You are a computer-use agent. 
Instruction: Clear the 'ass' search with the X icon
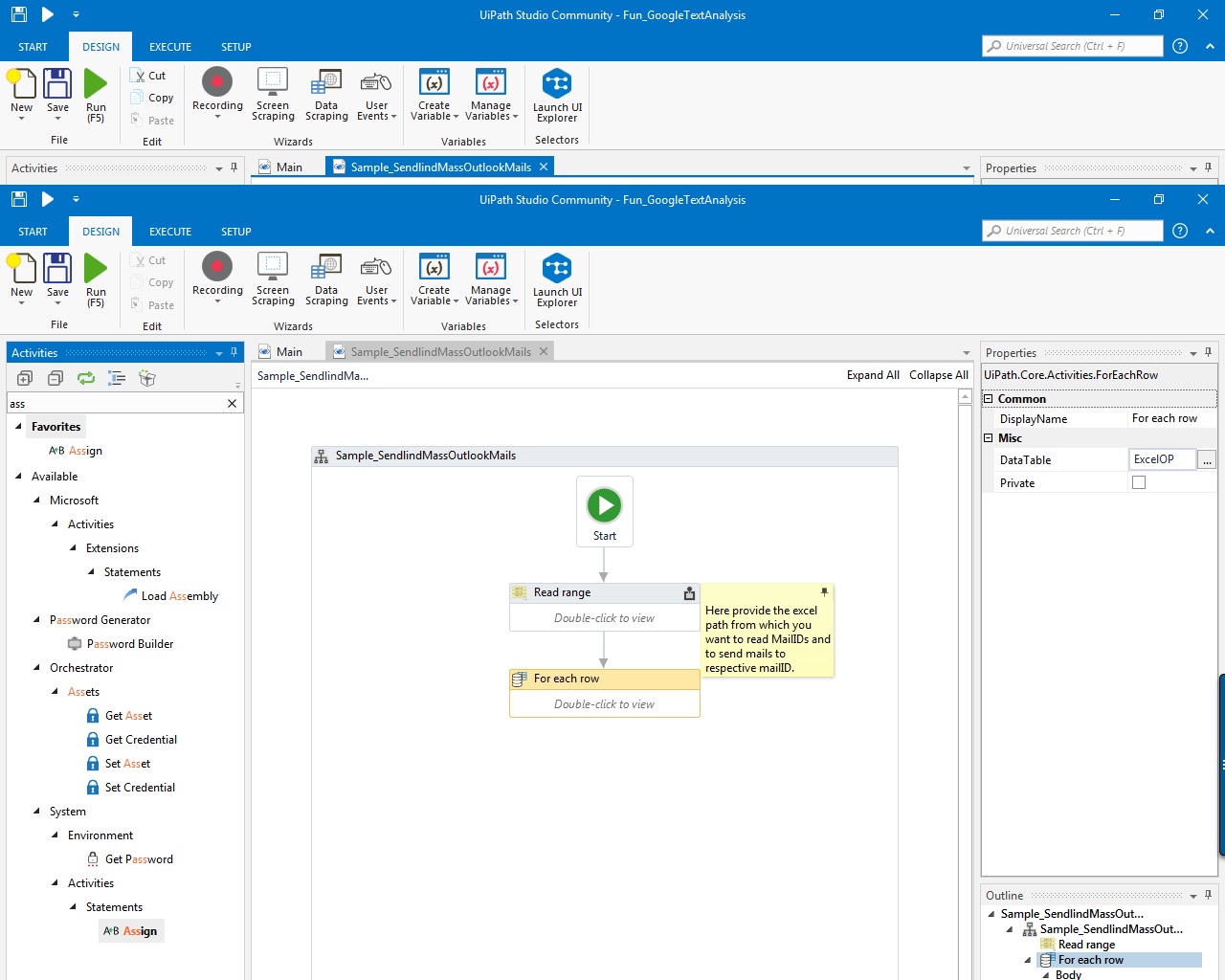tap(232, 404)
